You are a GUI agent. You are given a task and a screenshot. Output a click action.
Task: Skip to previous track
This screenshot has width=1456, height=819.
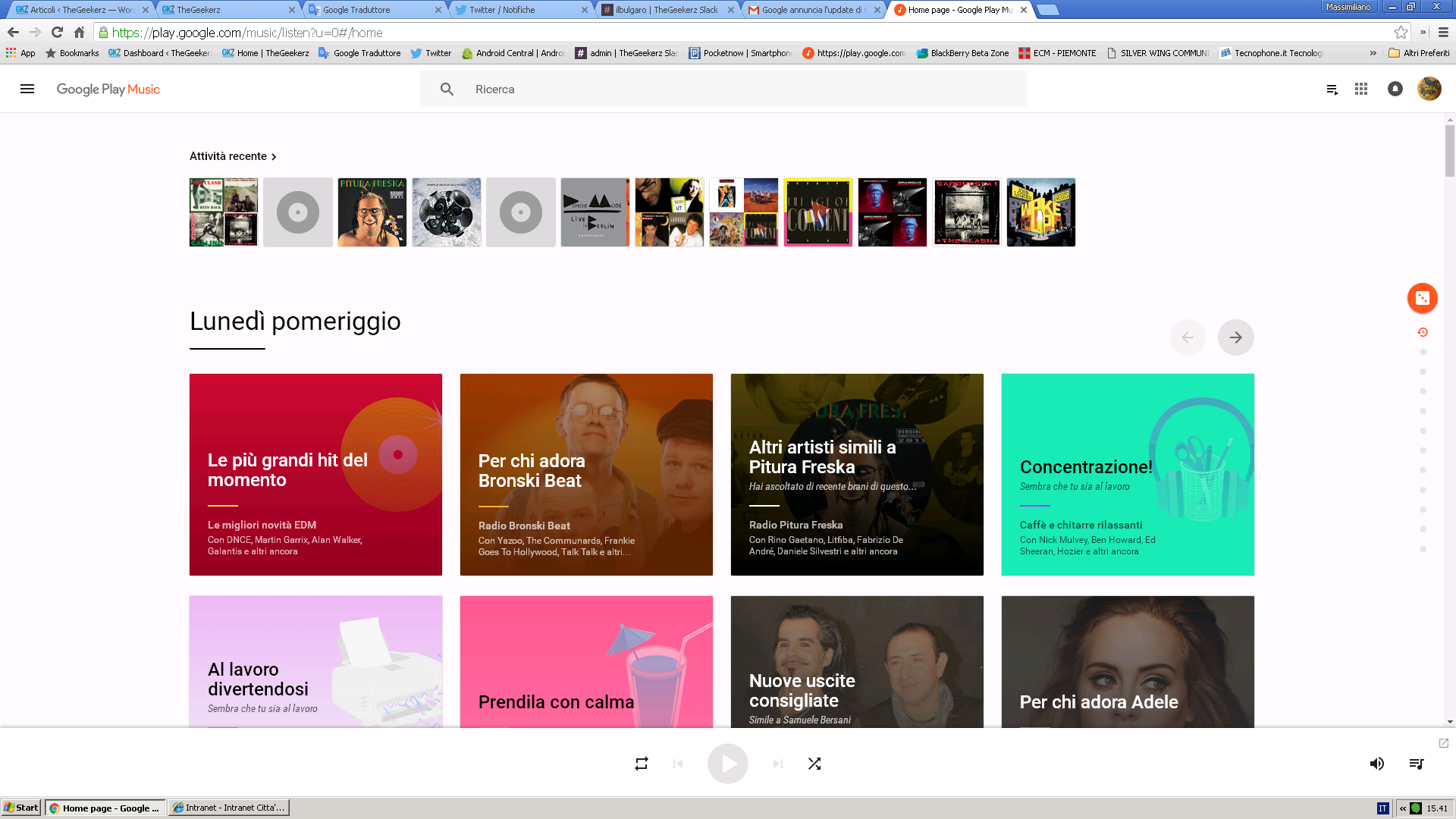(678, 764)
